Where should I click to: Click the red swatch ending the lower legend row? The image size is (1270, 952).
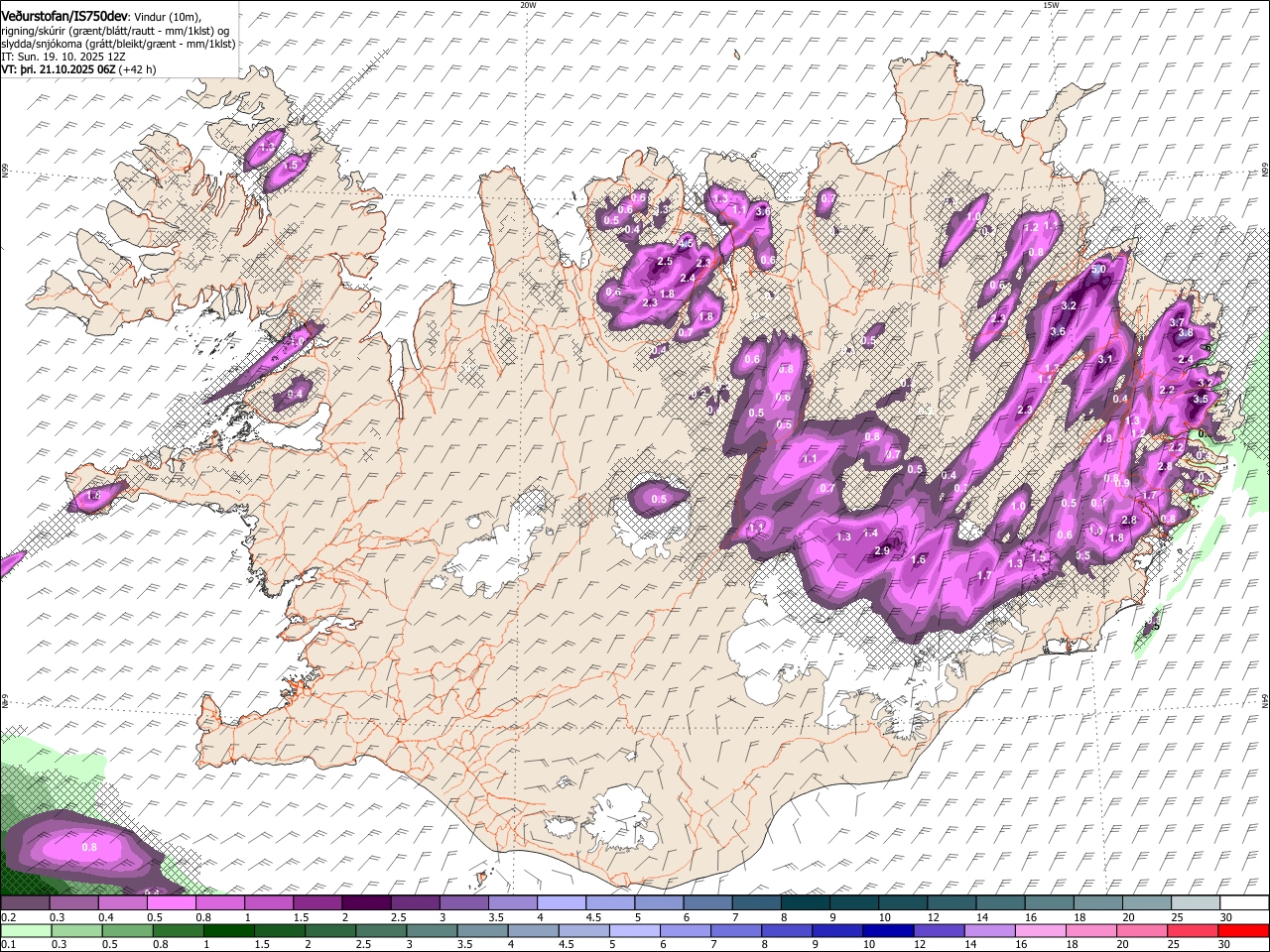point(1242,930)
